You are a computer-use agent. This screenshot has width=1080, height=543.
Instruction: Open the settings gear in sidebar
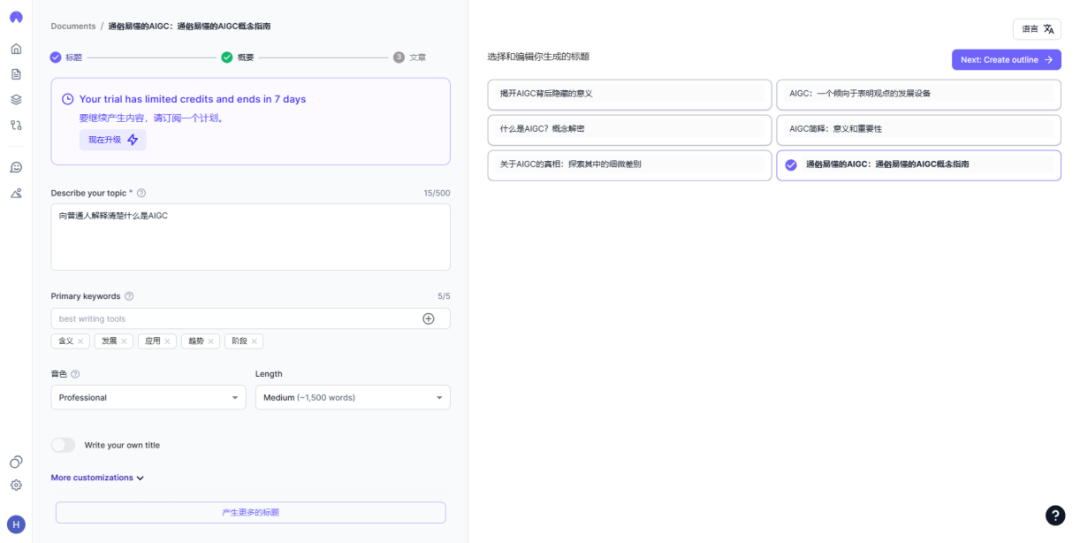[x=16, y=485]
